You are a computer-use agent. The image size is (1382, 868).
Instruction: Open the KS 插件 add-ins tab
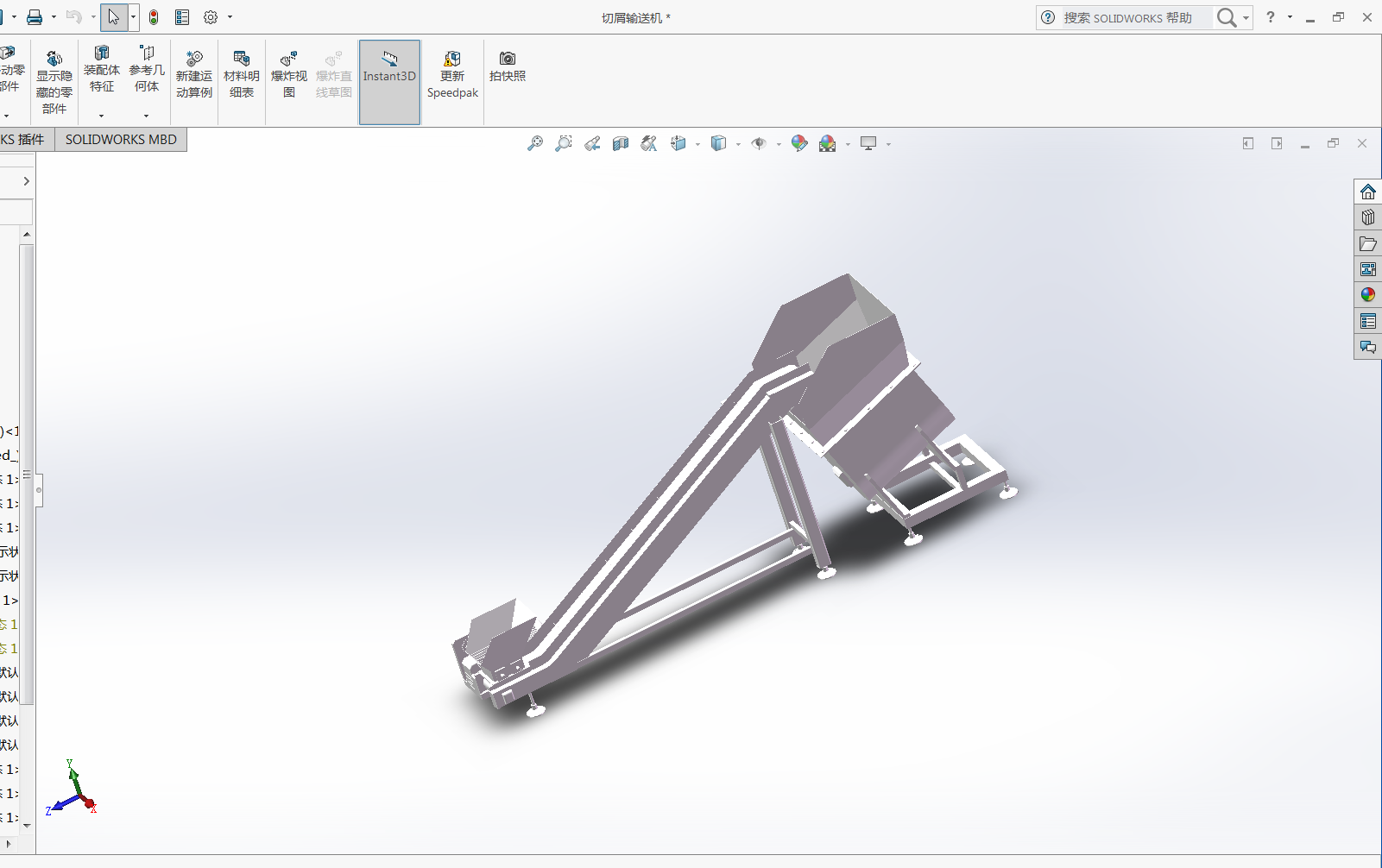pyautogui.click(x=22, y=140)
